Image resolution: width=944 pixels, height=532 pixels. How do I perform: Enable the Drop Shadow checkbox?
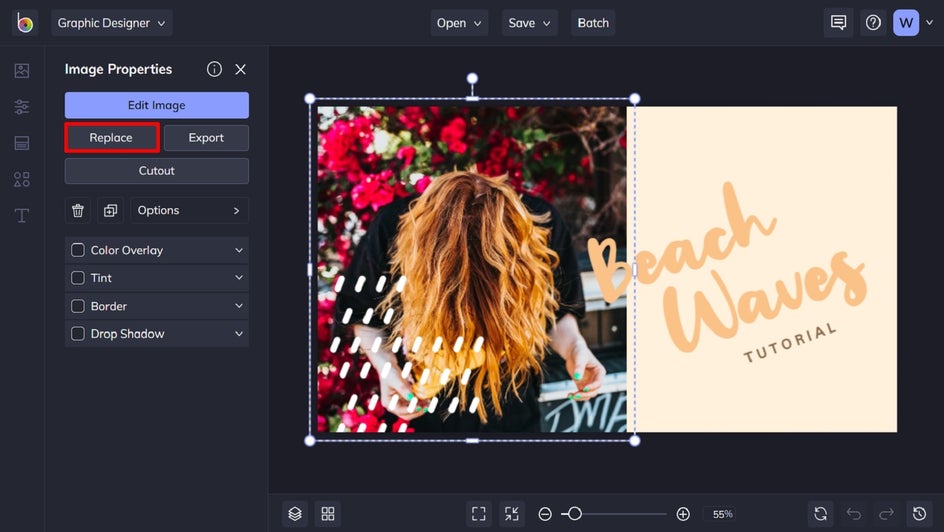[x=78, y=333]
